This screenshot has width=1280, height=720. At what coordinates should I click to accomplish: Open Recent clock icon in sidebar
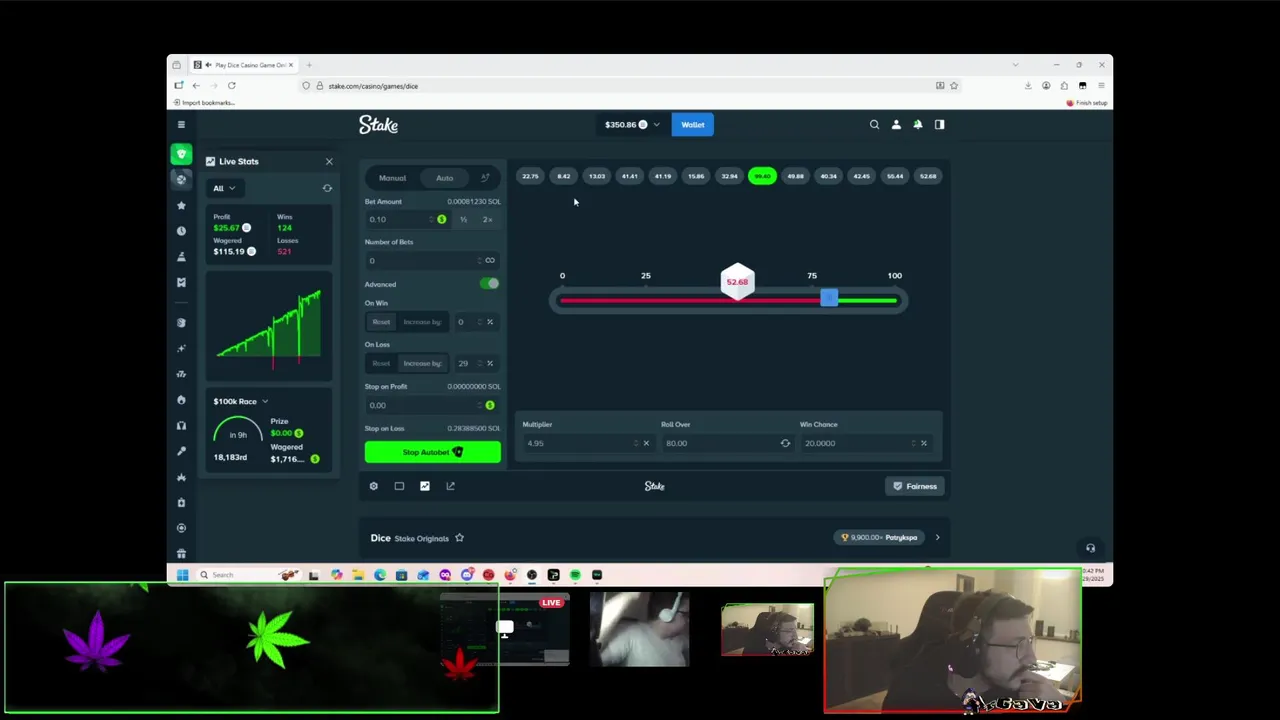181,231
